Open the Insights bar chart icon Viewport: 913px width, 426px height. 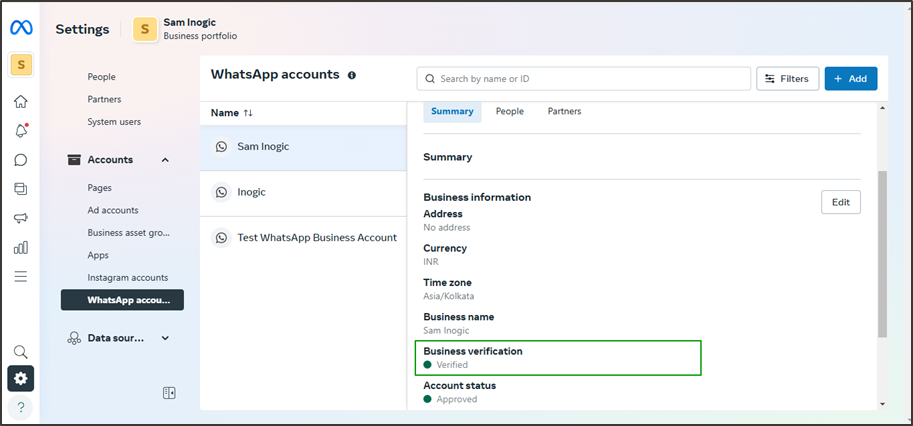click(x=21, y=247)
